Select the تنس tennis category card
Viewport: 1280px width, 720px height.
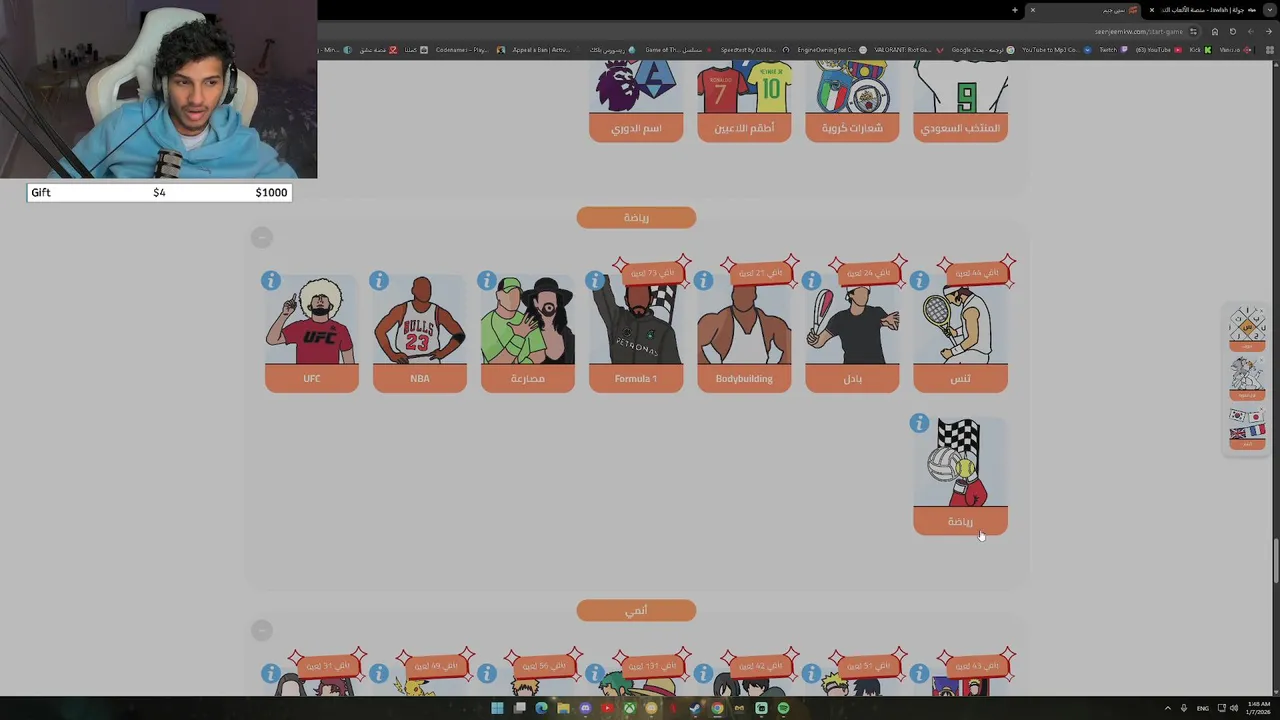point(960,333)
